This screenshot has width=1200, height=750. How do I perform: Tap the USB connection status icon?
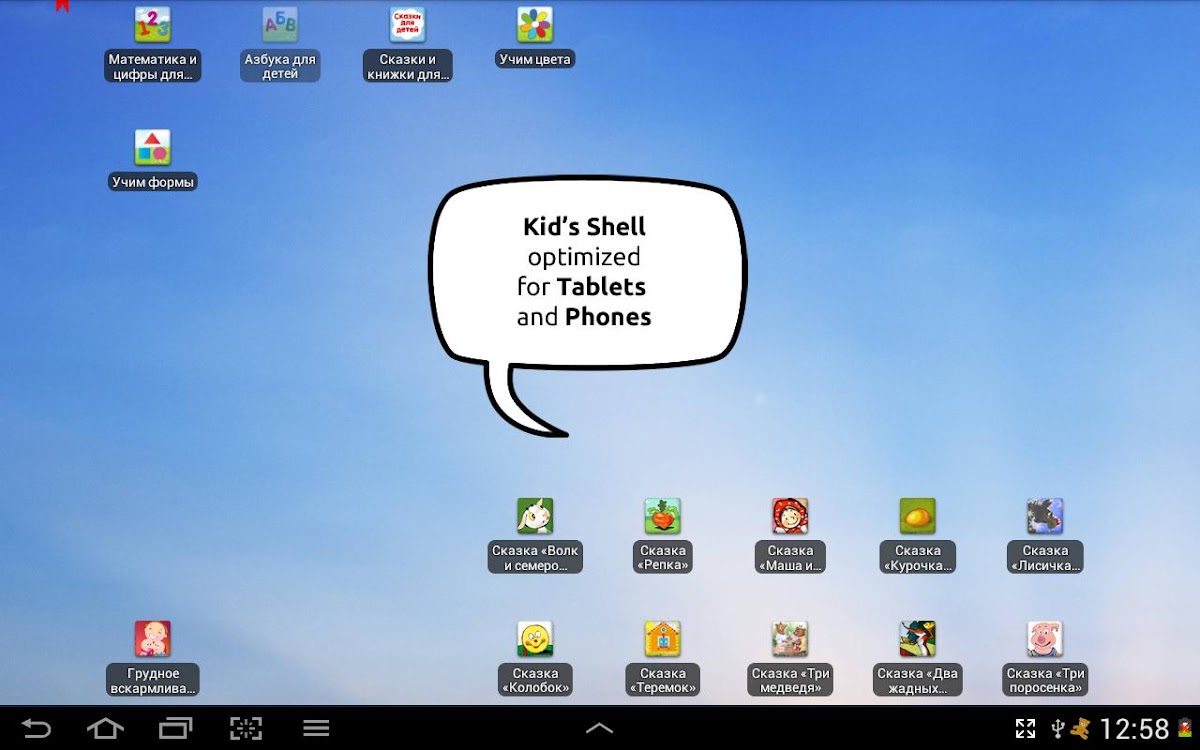coord(1057,728)
